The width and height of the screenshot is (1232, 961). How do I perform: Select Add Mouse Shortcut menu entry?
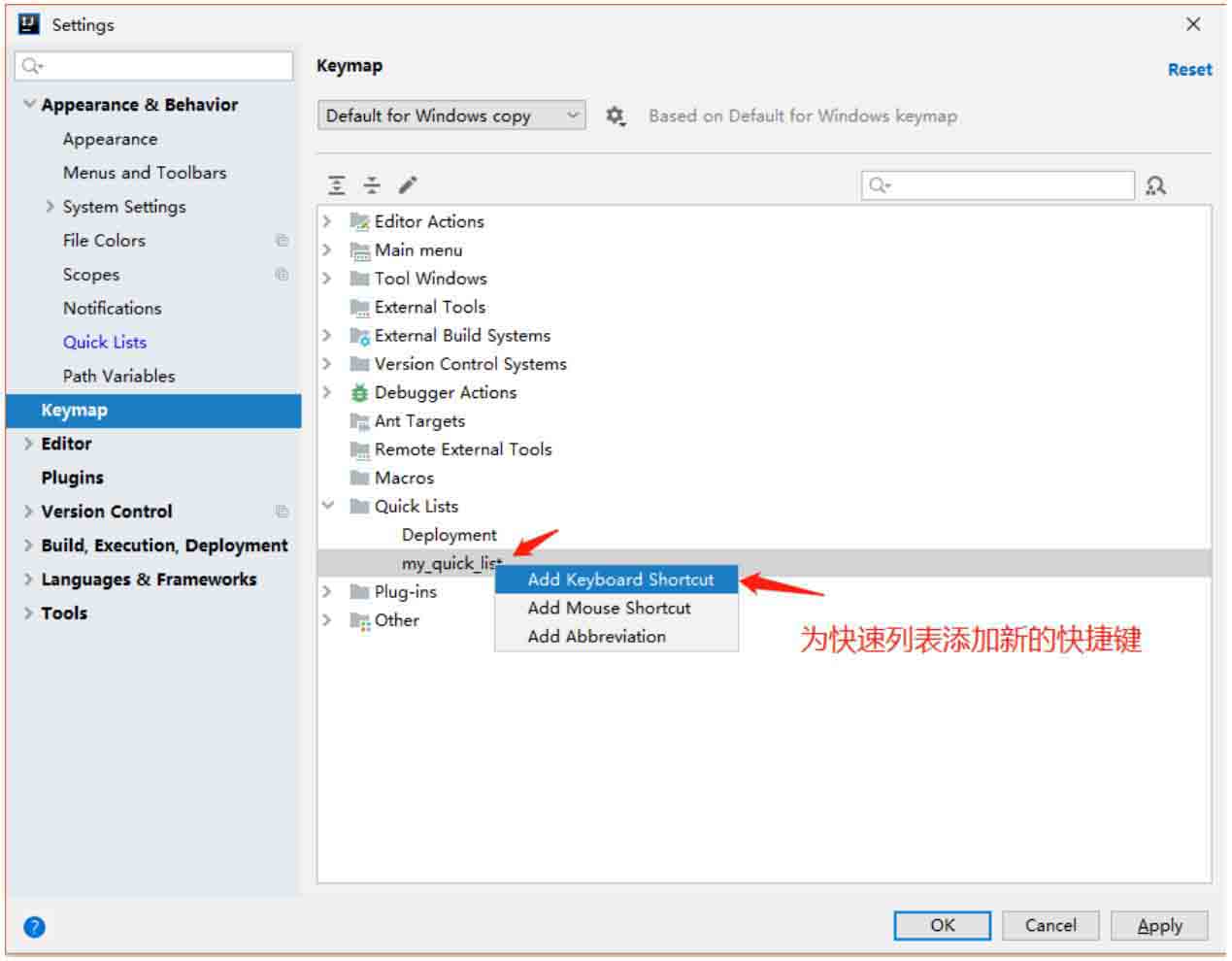point(609,608)
